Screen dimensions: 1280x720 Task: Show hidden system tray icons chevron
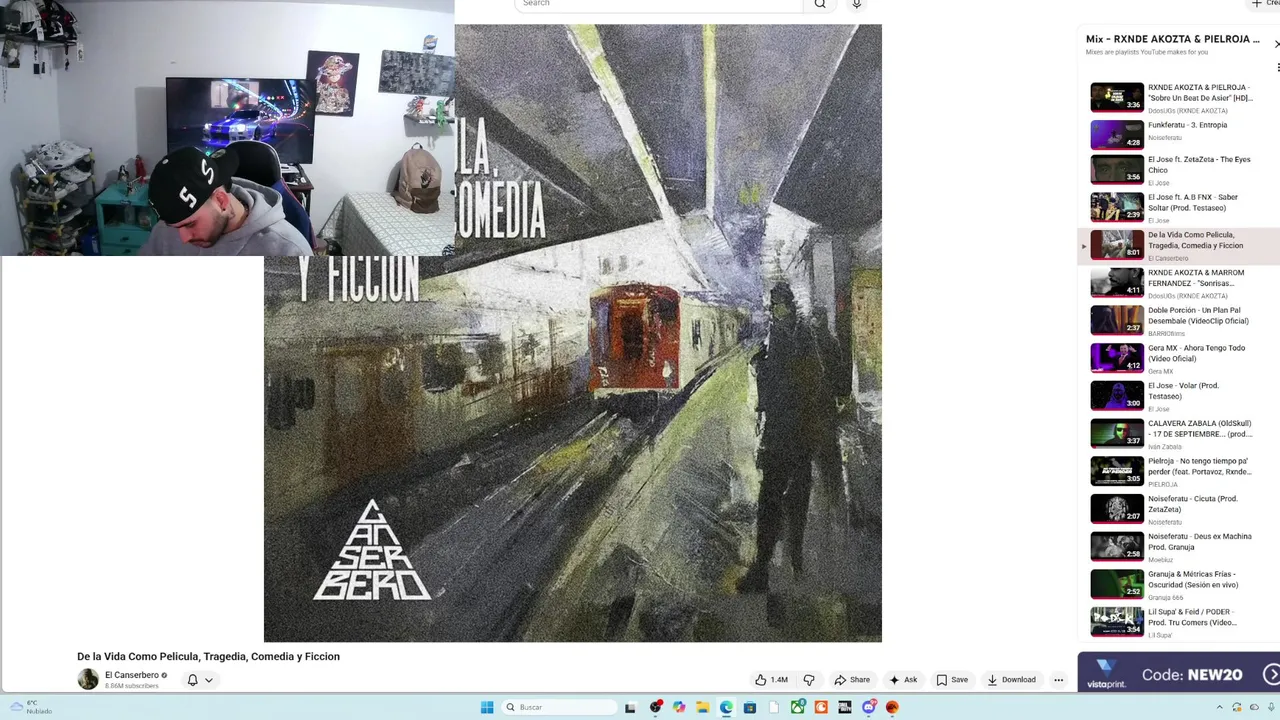[x=1219, y=707]
